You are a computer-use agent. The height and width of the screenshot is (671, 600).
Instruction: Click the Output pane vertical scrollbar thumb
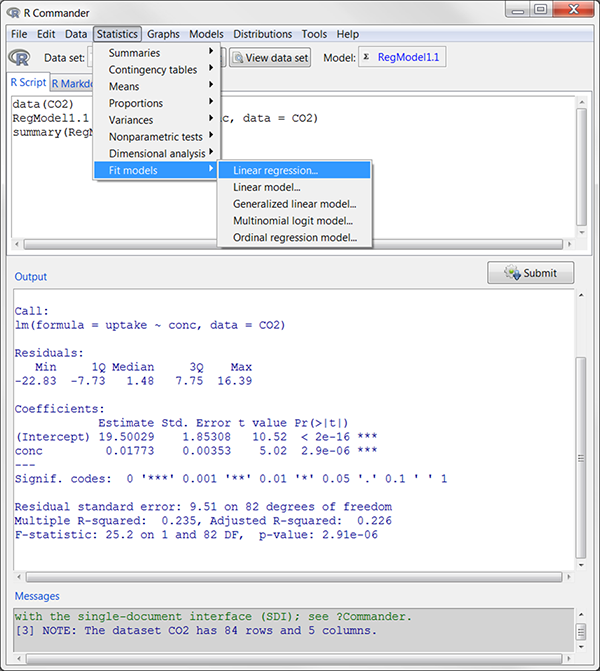(581, 457)
